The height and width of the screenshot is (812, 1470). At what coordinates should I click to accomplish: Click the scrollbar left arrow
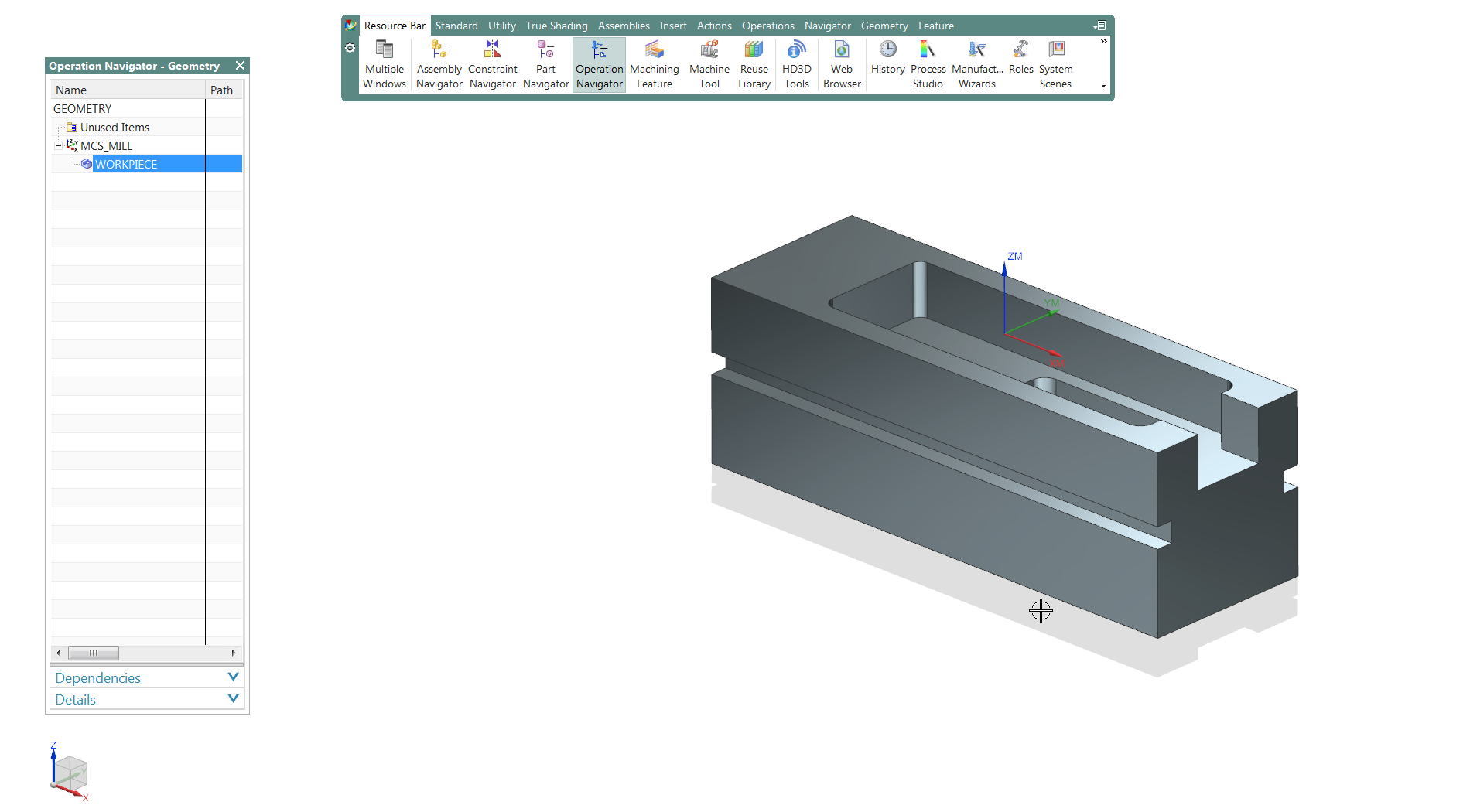(x=58, y=653)
